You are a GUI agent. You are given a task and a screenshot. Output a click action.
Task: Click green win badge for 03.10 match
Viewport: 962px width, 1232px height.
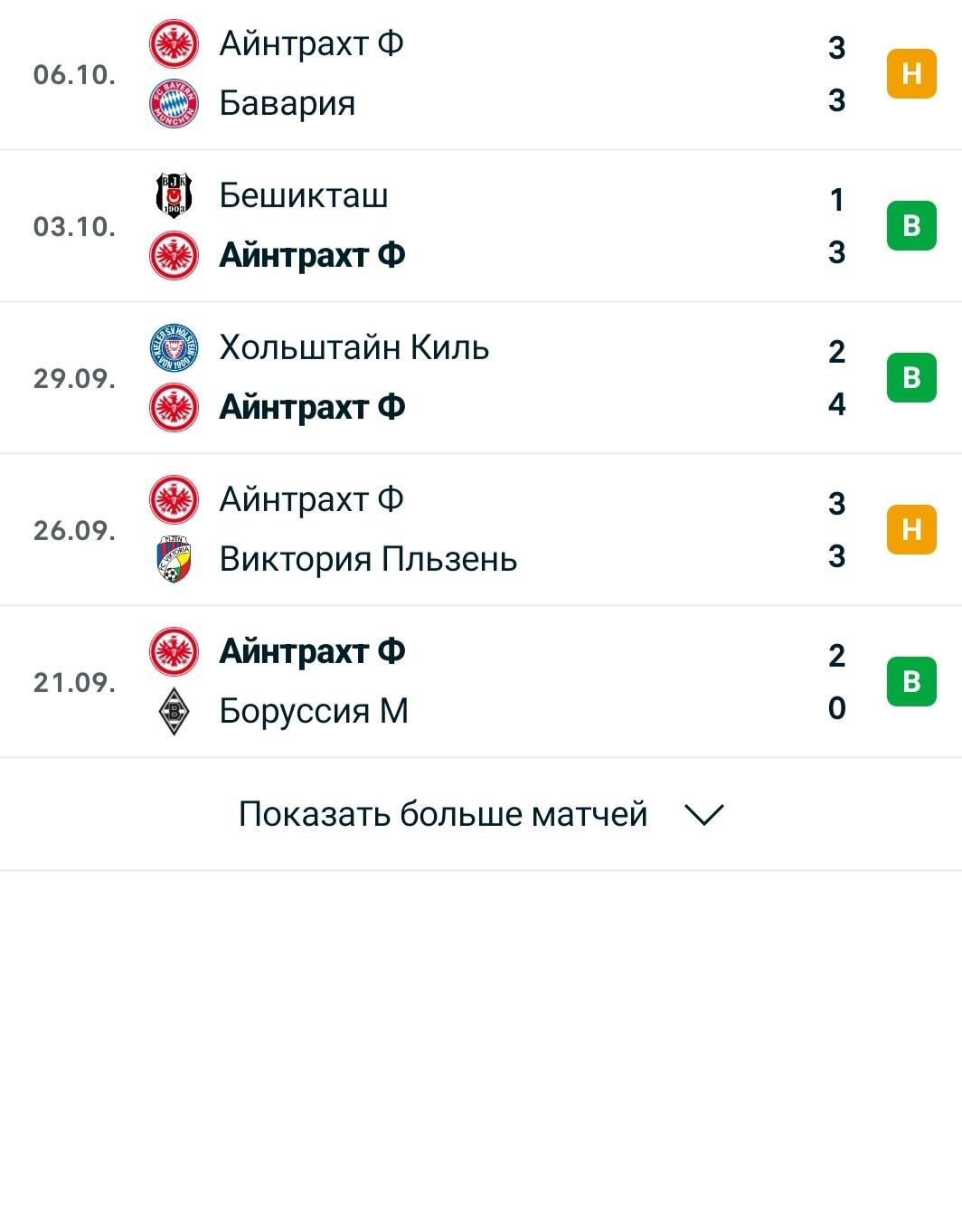click(x=911, y=225)
